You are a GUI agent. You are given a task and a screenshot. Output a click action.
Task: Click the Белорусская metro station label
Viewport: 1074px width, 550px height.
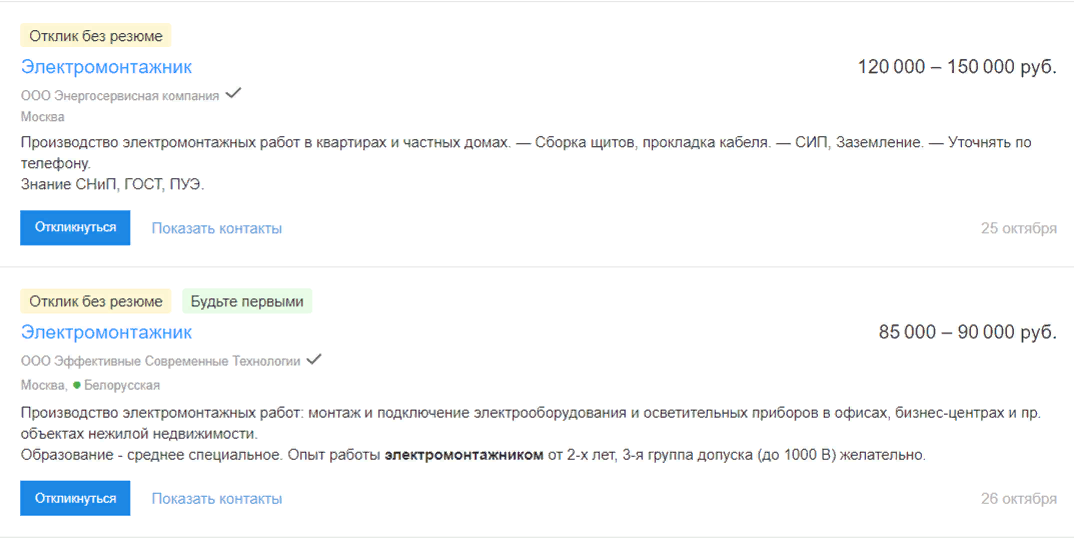122,385
